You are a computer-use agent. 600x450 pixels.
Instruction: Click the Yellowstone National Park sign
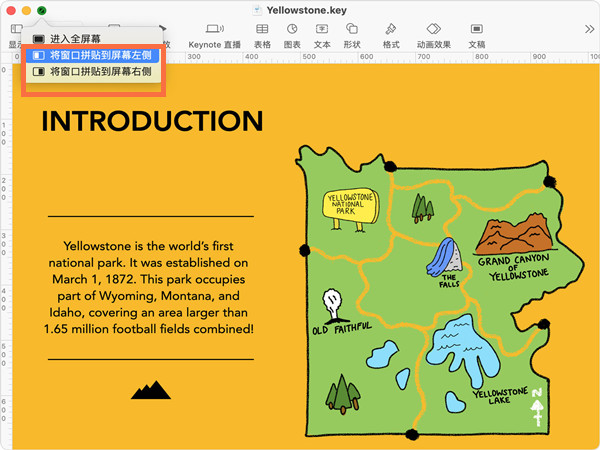tap(348, 206)
